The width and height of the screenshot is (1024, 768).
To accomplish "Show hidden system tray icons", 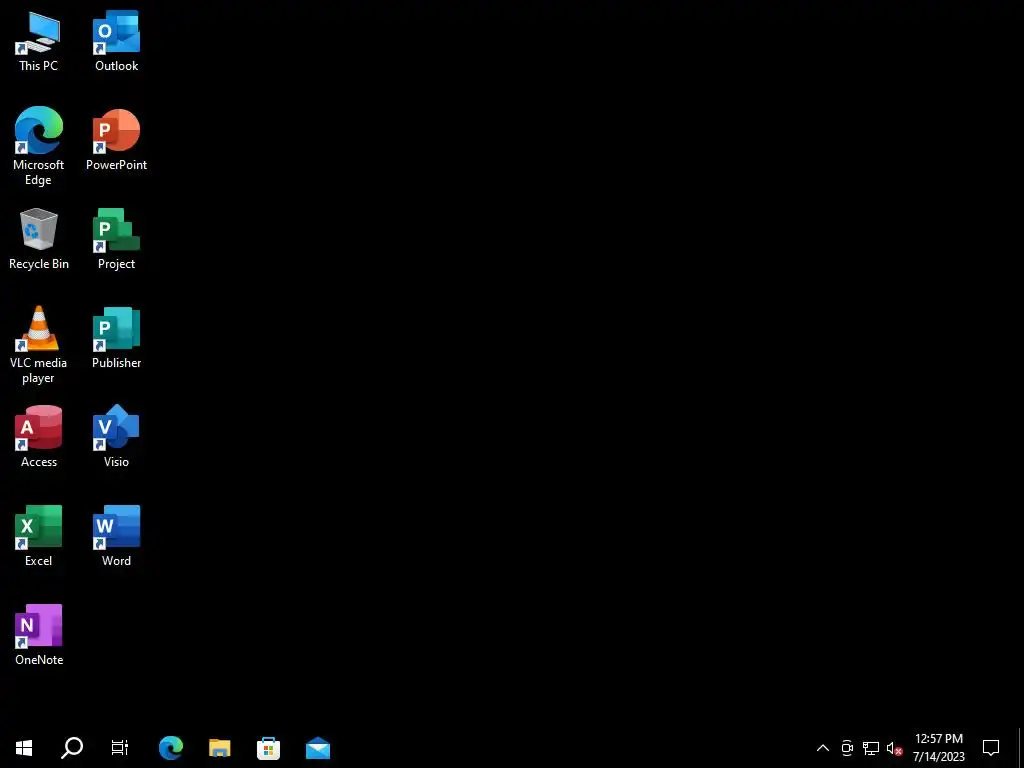I will pos(823,748).
